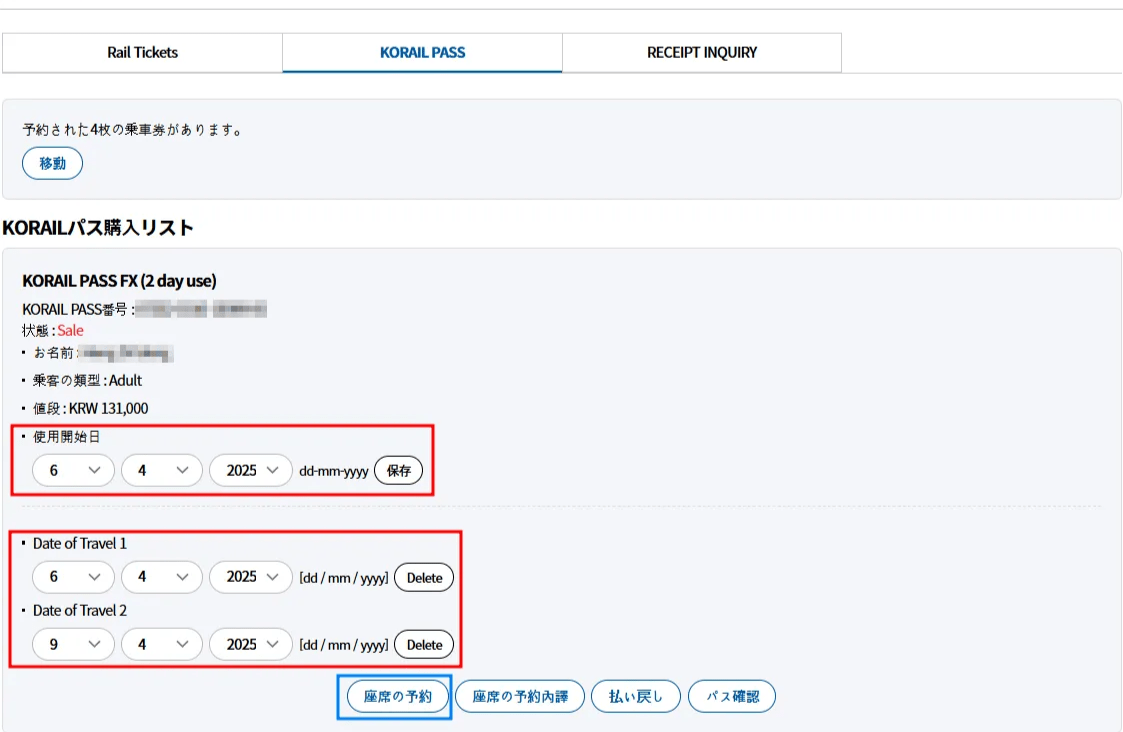This screenshot has width=1123, height=732.
Task: Expand the month dropdown for Date of Travel 1
Action: tap(161, 577)
